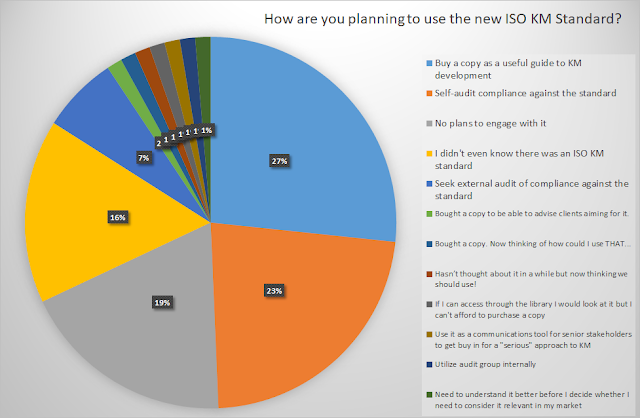This screenshot has width=640, height=418.
Task: Click the green 'Bought a copy to advise clients' swatch
Action: point(429,214)
